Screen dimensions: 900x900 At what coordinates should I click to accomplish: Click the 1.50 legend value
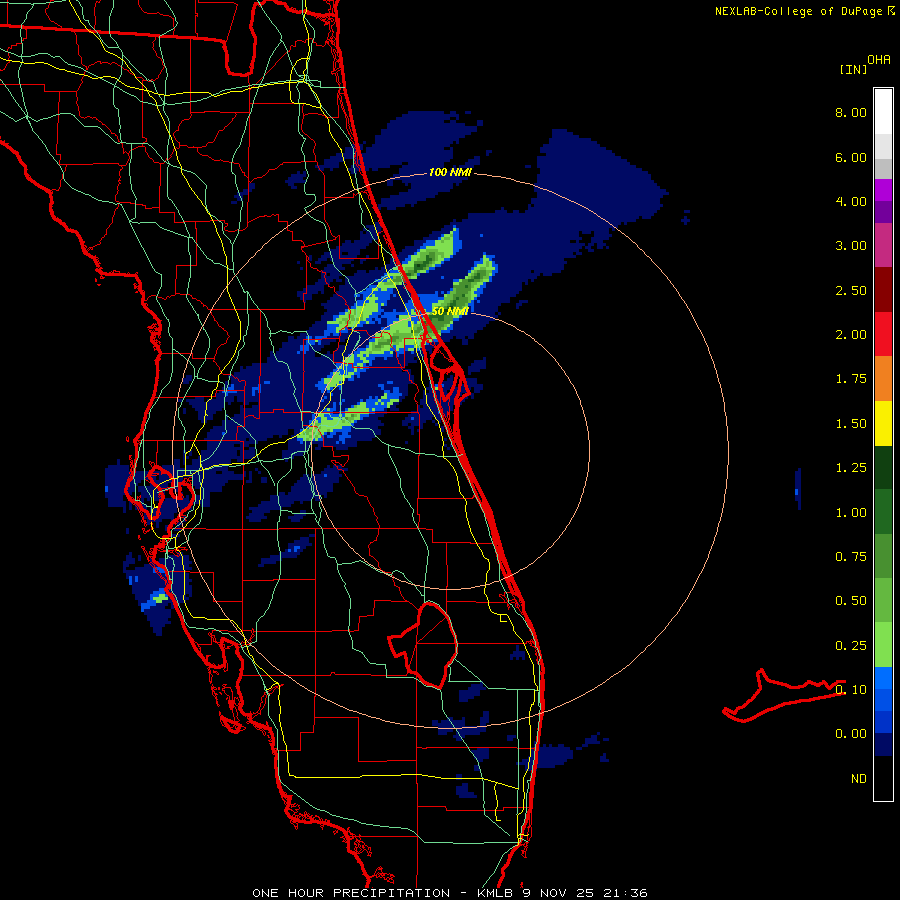(x=851, y=424)
